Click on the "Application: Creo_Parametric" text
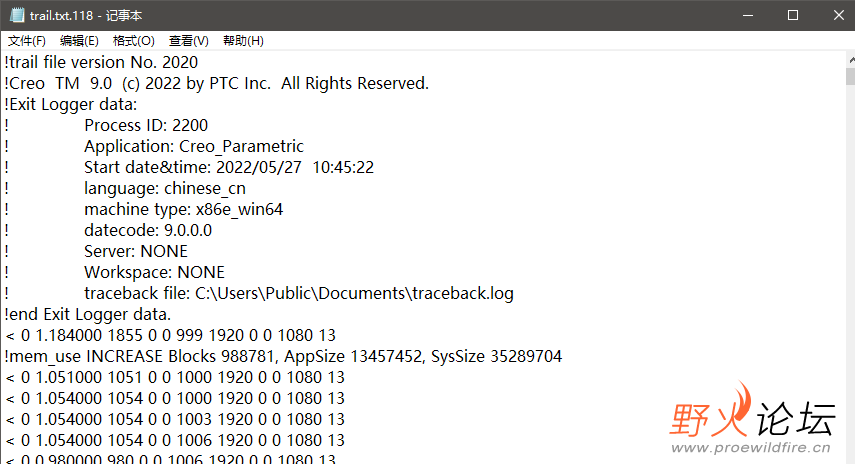The image size is (855, 464). point(194,146)
